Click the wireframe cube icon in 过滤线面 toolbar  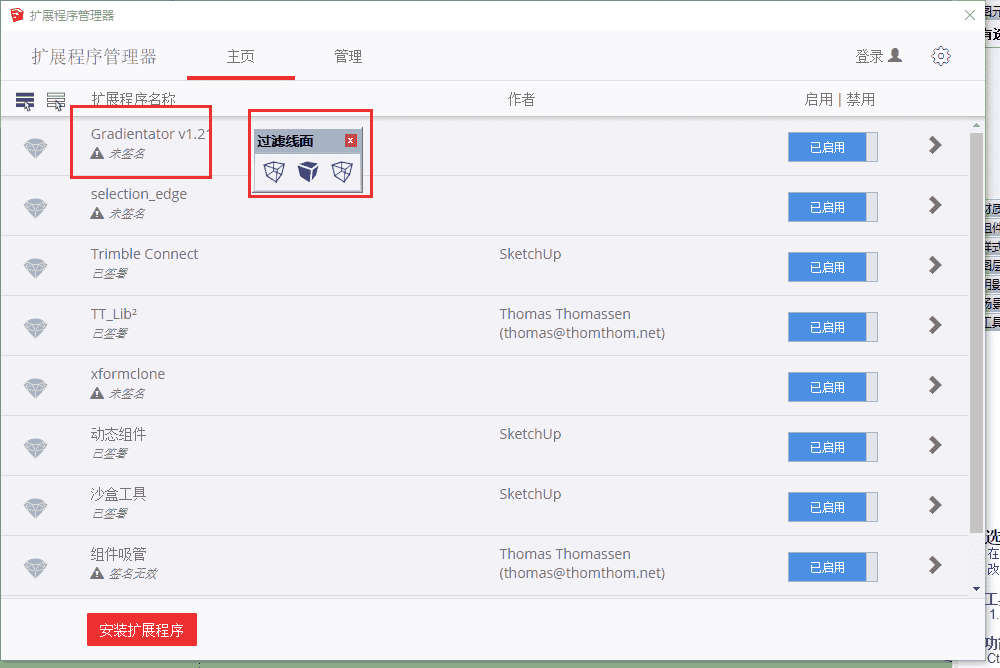point(274,172)
